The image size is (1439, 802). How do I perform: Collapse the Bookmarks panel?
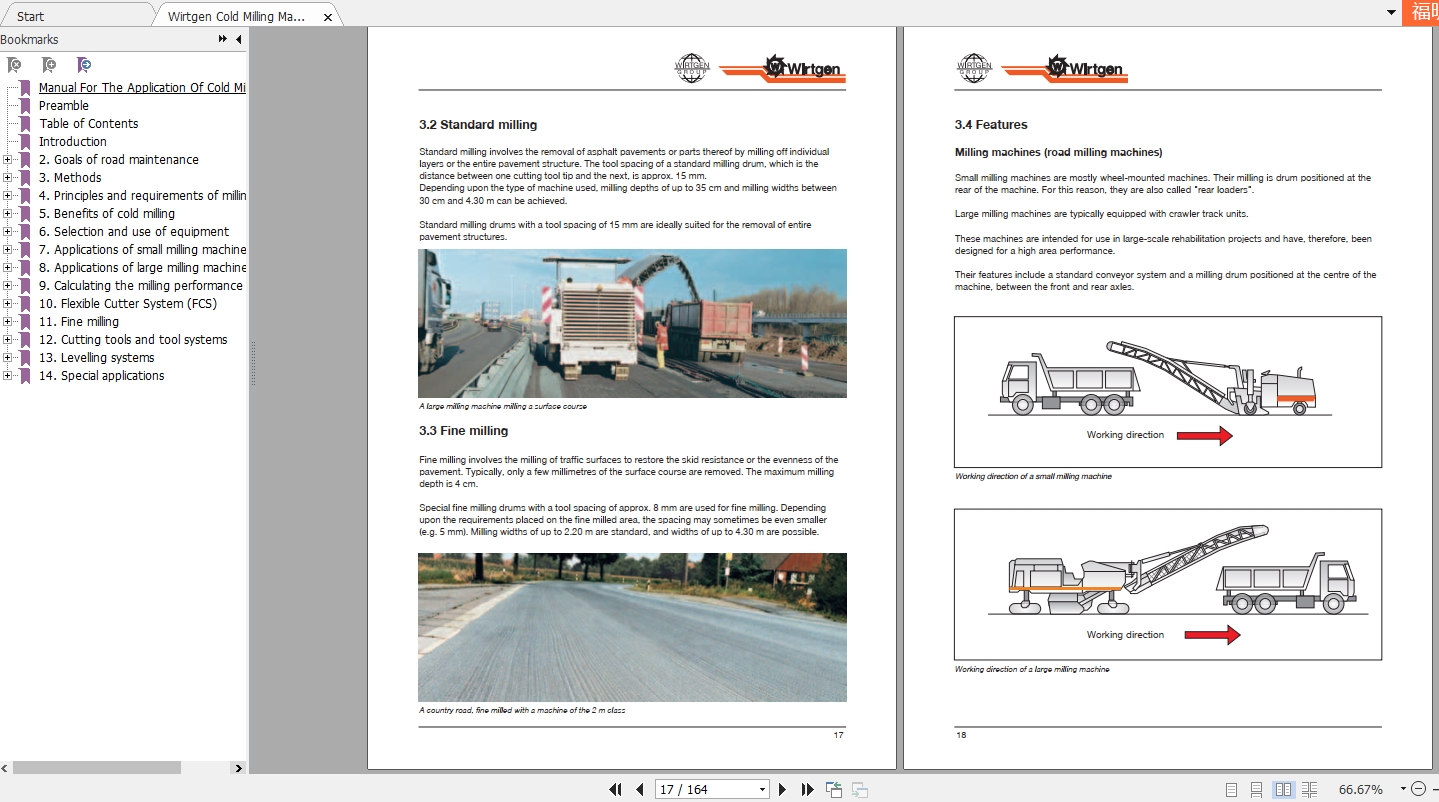(238, 39)
